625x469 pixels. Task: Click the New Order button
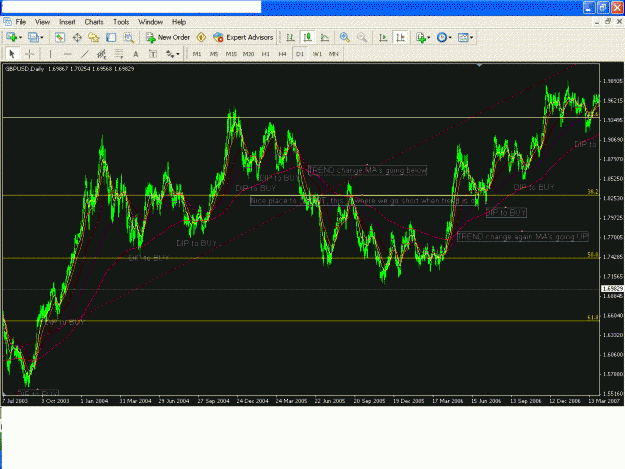pyautogui.click(x=168, y=37)
